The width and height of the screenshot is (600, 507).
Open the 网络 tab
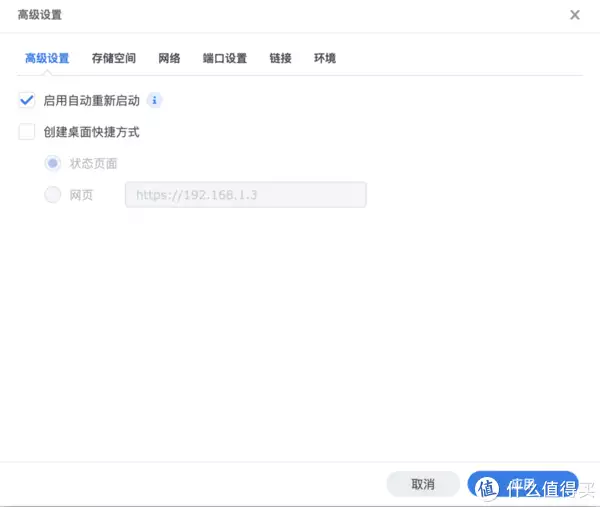[x=170, y=59]
